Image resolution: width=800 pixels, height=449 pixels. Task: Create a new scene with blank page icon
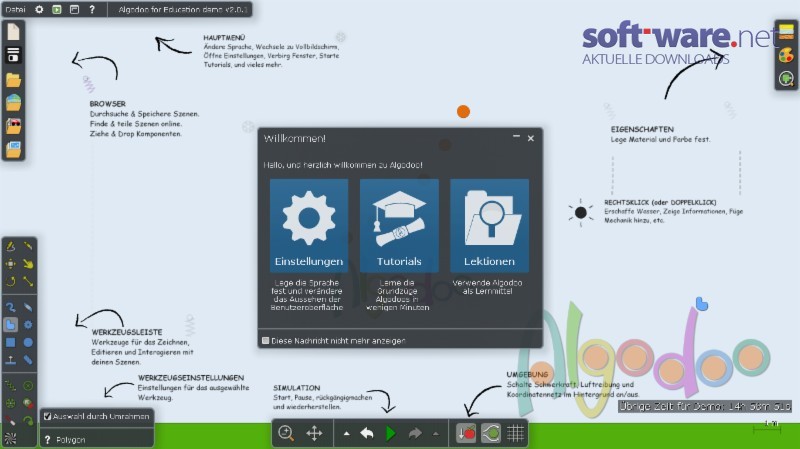[x=13, y=31]
